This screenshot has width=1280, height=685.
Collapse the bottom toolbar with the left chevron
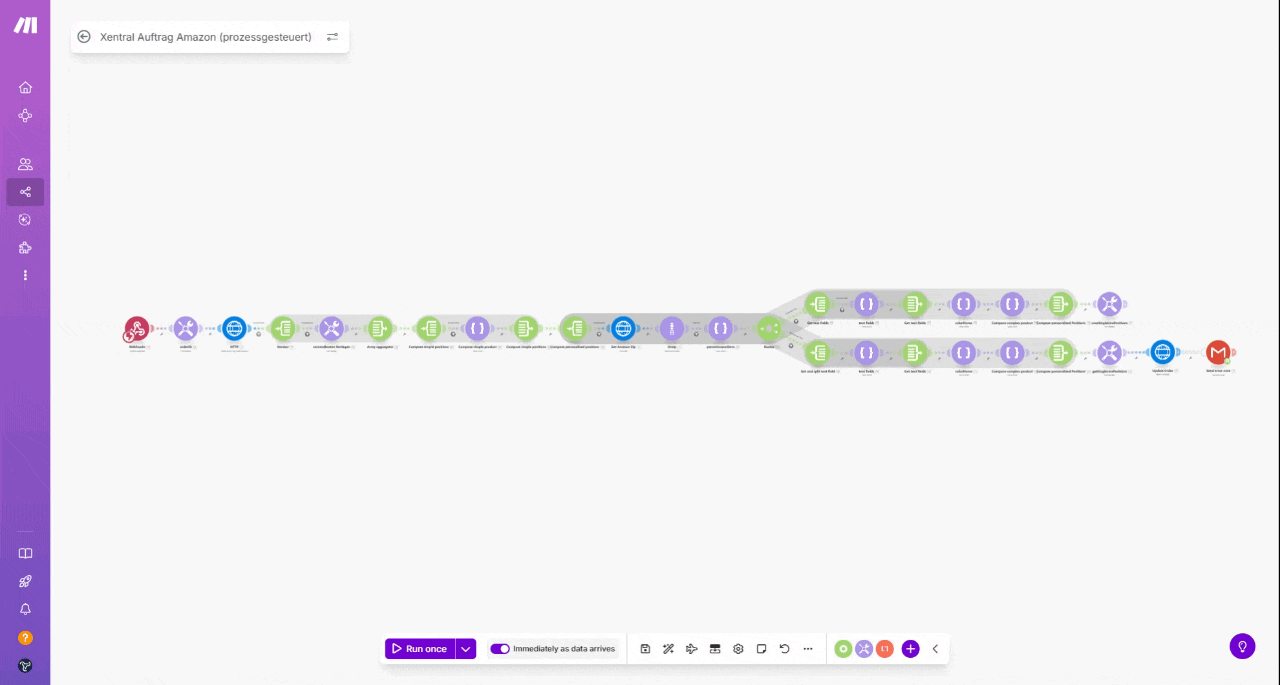point(935,648)
